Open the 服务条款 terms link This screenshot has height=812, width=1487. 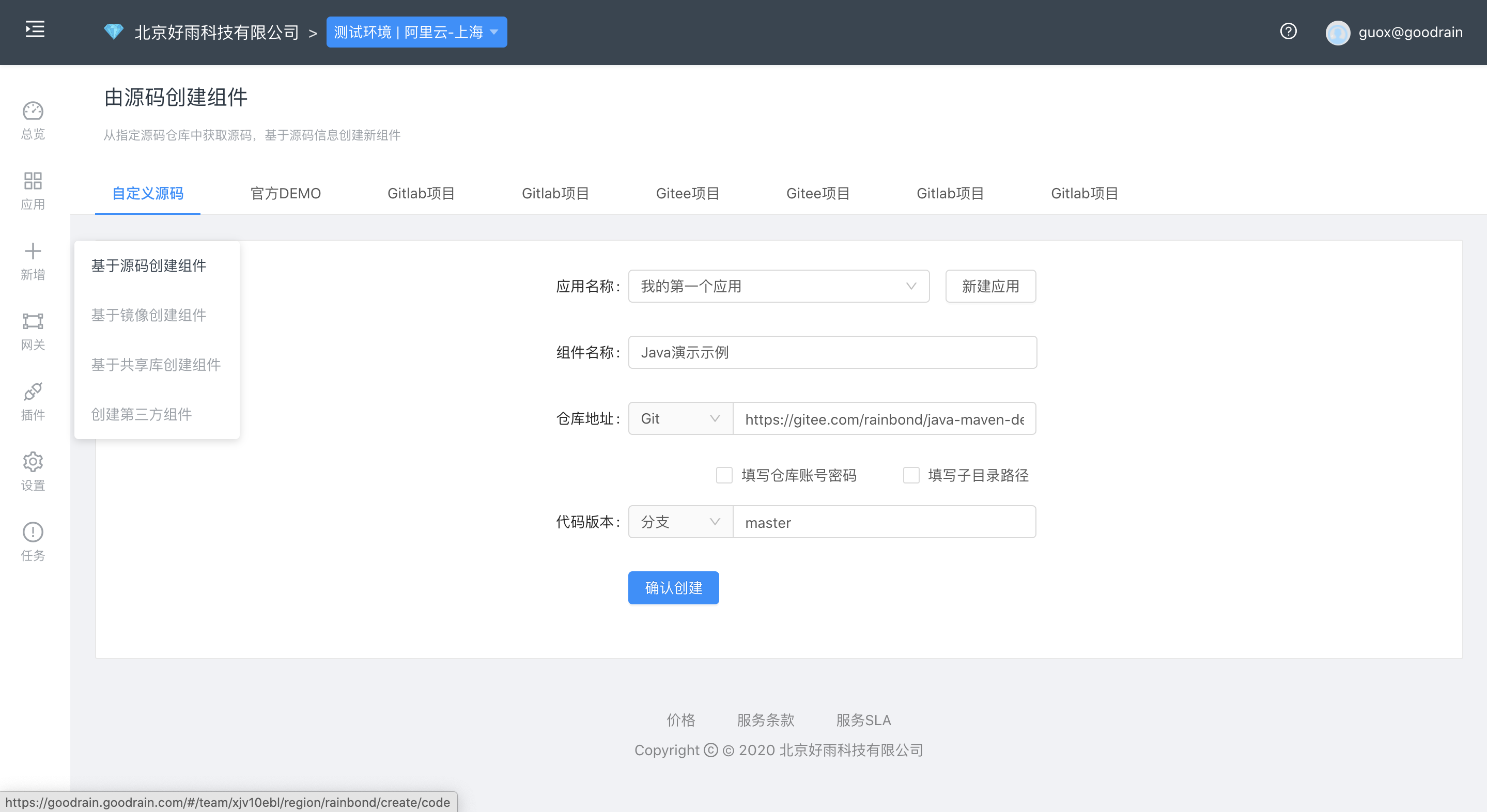coord(765,720)
